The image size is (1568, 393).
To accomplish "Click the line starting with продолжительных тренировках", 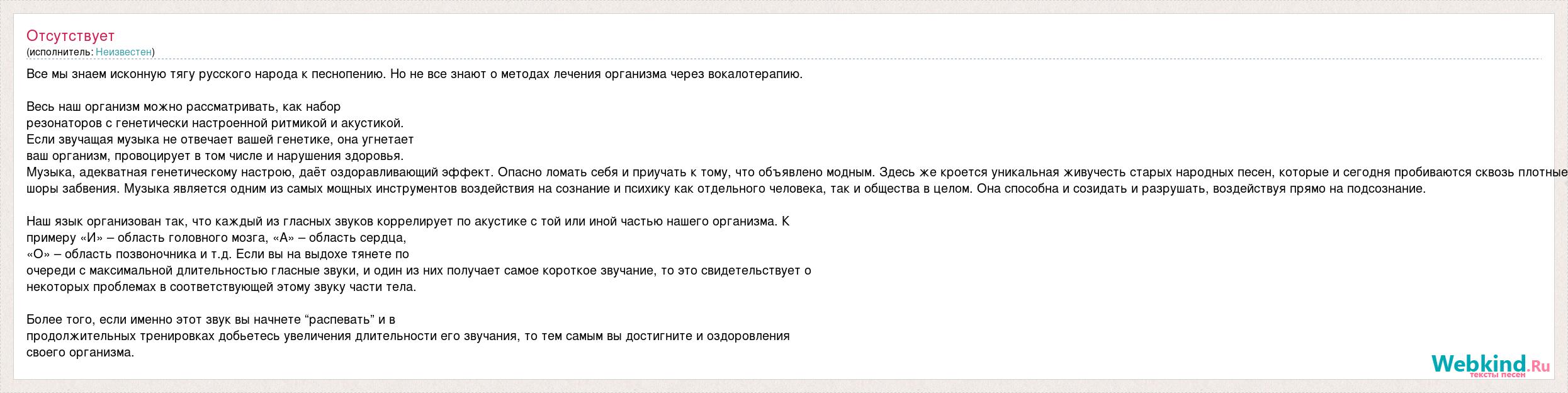I will [408, 336].
